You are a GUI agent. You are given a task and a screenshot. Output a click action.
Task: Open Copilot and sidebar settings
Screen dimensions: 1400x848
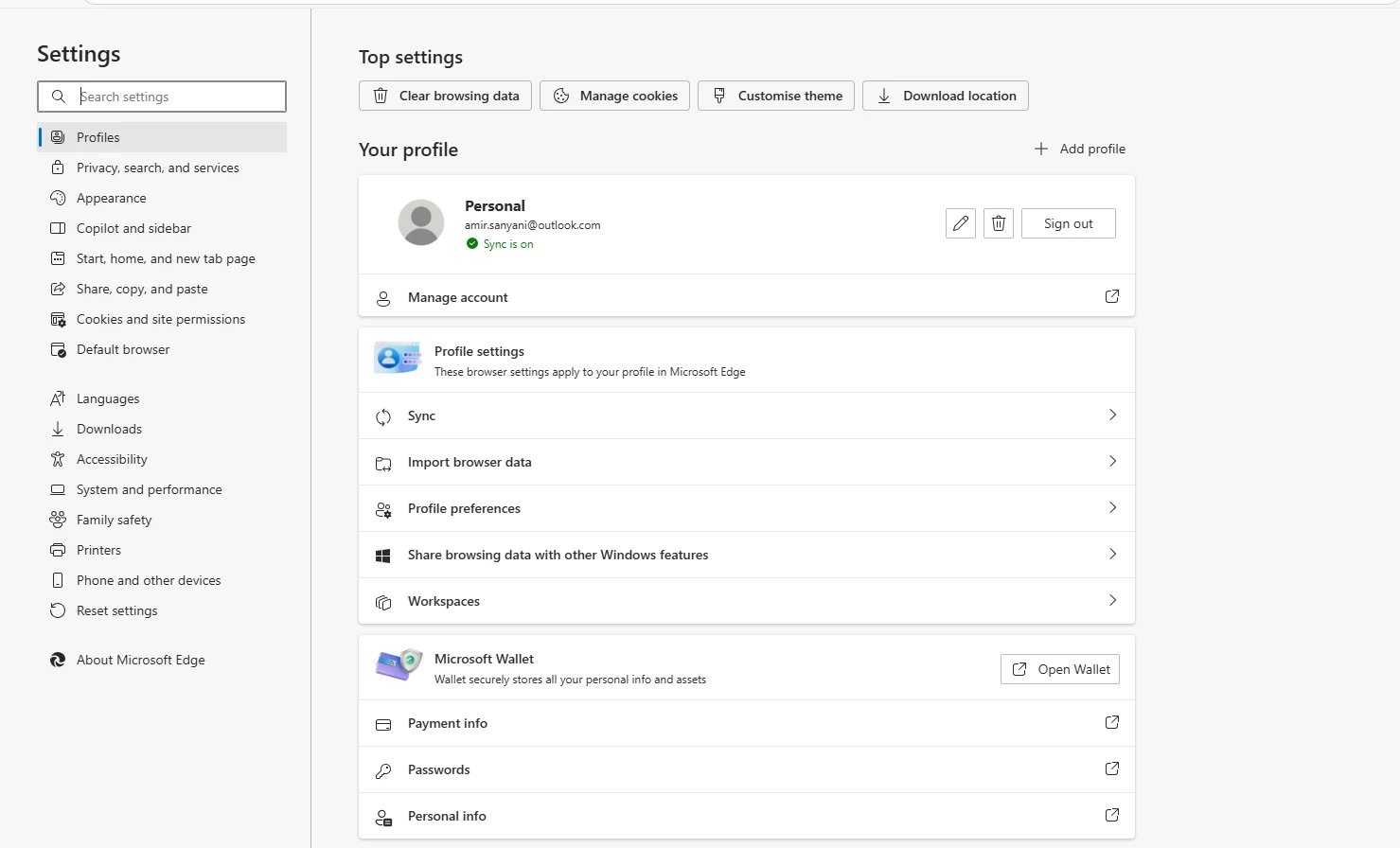162,228
